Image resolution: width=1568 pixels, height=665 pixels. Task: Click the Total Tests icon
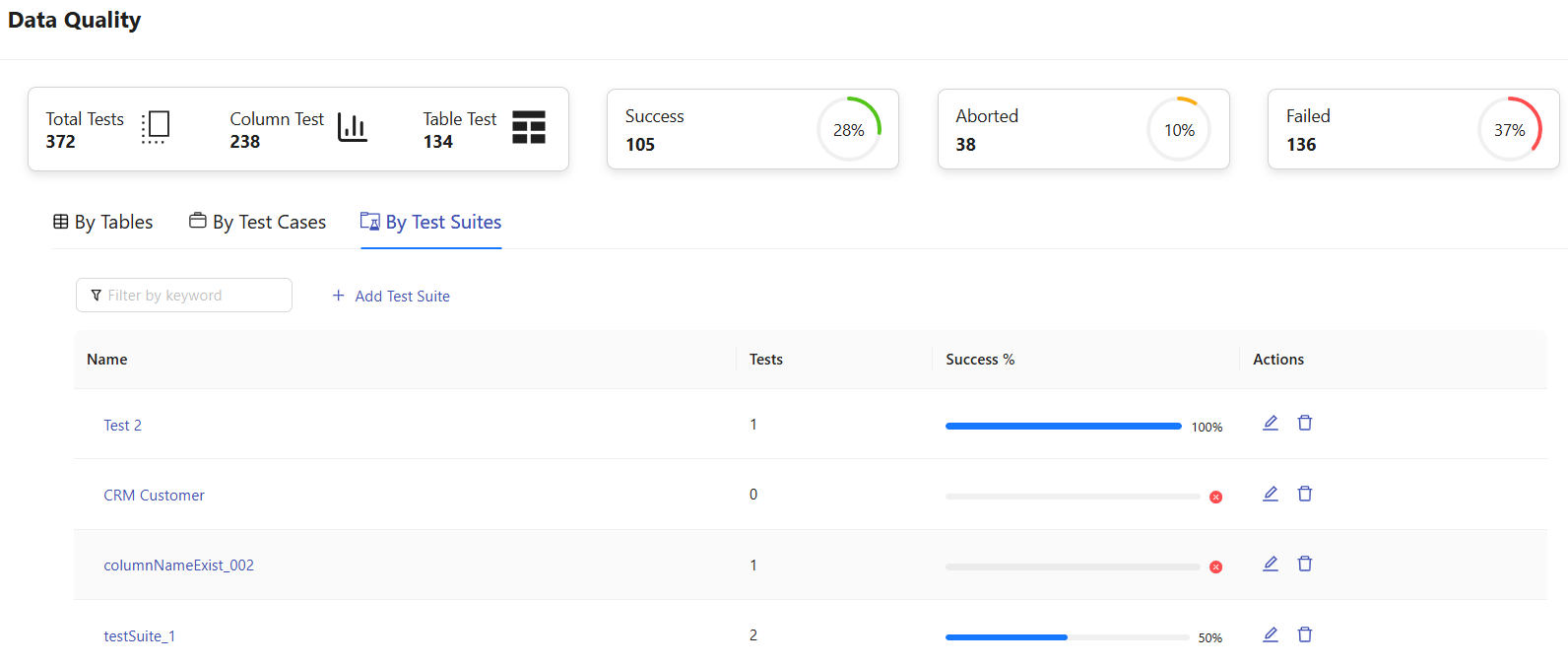coord(156,127)
